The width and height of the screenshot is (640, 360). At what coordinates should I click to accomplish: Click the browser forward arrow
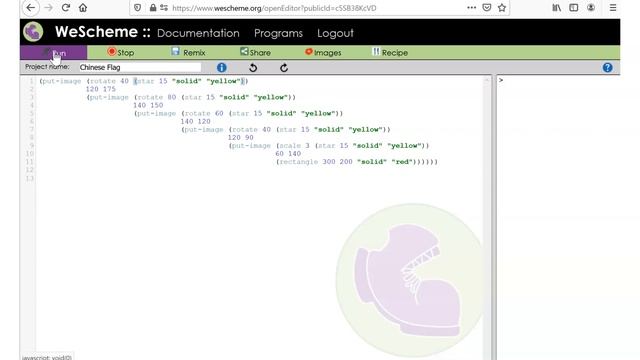(x=49, y=8)
